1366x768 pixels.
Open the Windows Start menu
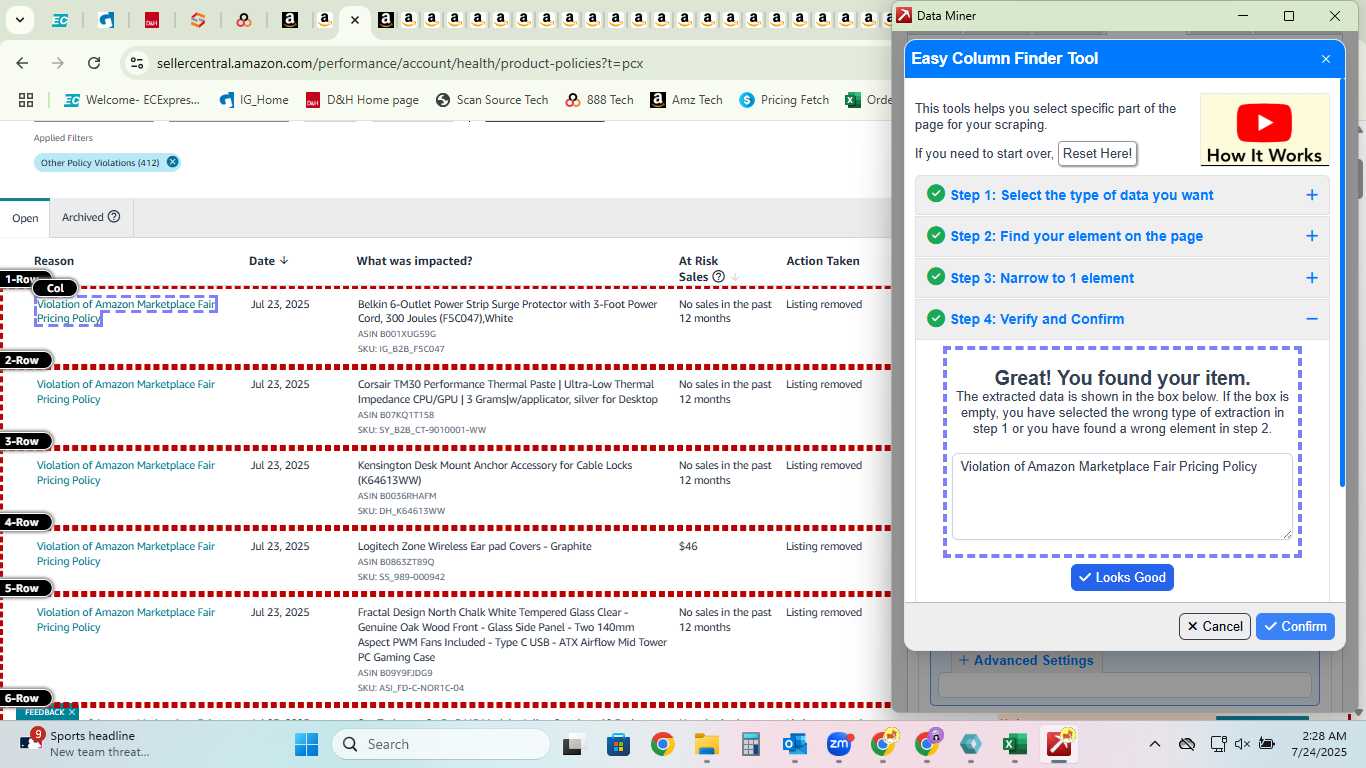click(306, 744)
